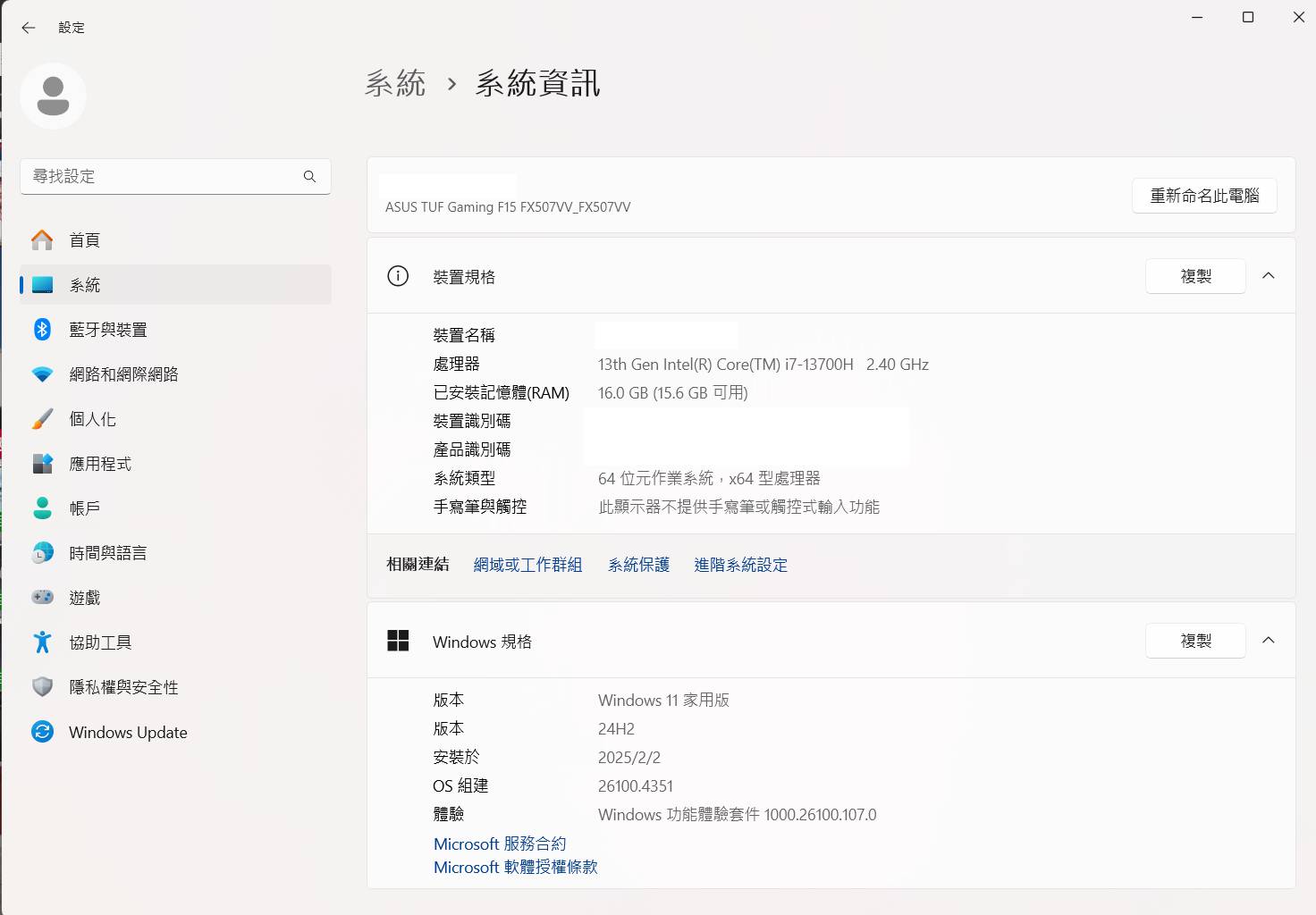Copy device specs with 複製 button
The width and height of the screenshot is (1316, 915).
(1195, 276)
